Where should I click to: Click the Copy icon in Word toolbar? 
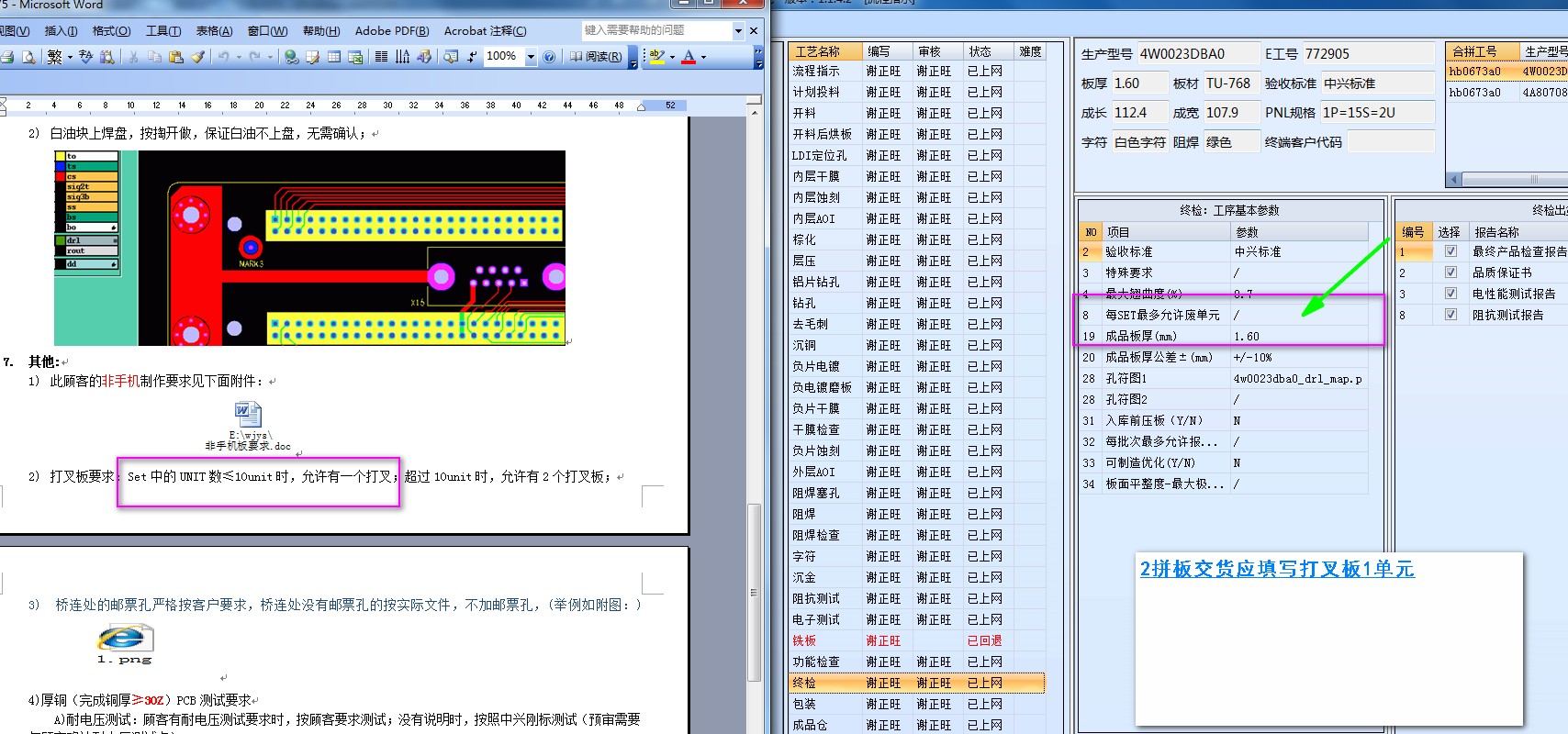[154, 57]
